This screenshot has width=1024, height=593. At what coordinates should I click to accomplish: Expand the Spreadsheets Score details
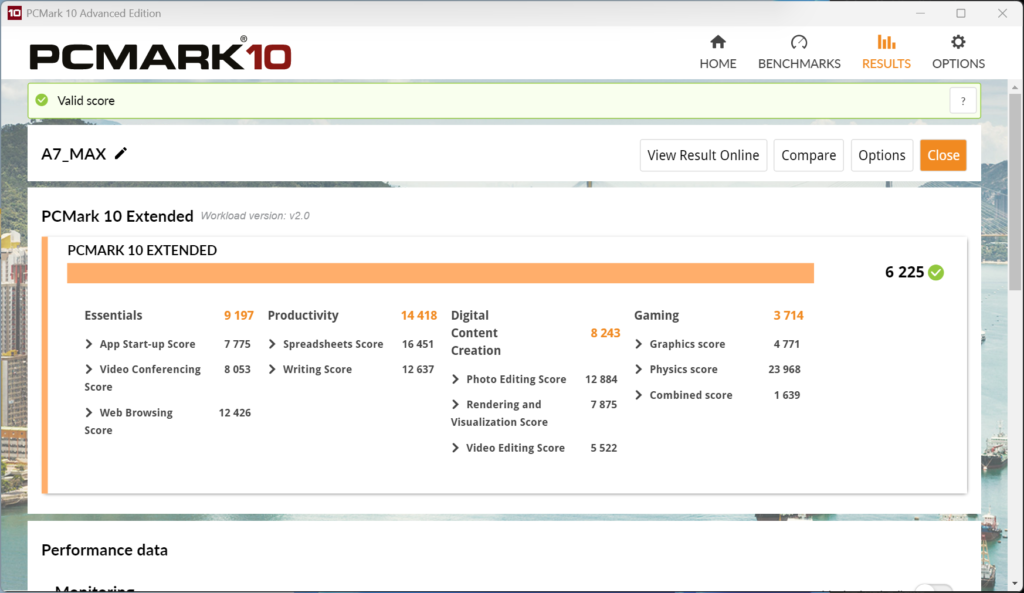pyautogui.click(x=273, y=344)
